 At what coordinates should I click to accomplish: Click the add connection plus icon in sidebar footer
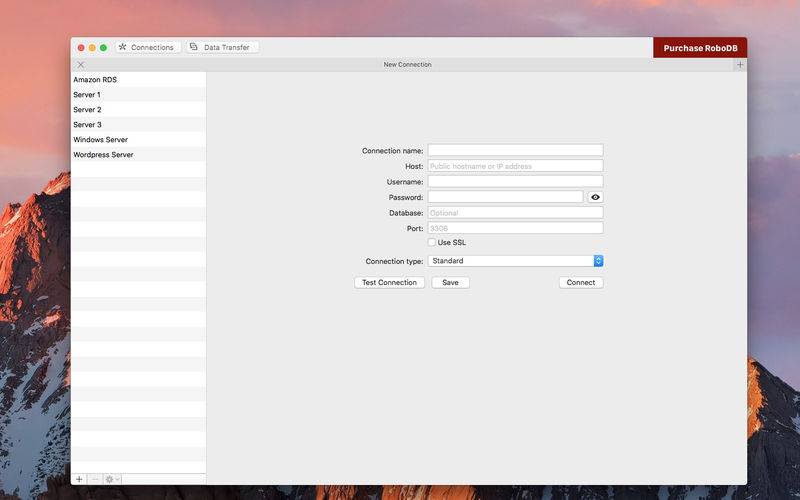79,479
